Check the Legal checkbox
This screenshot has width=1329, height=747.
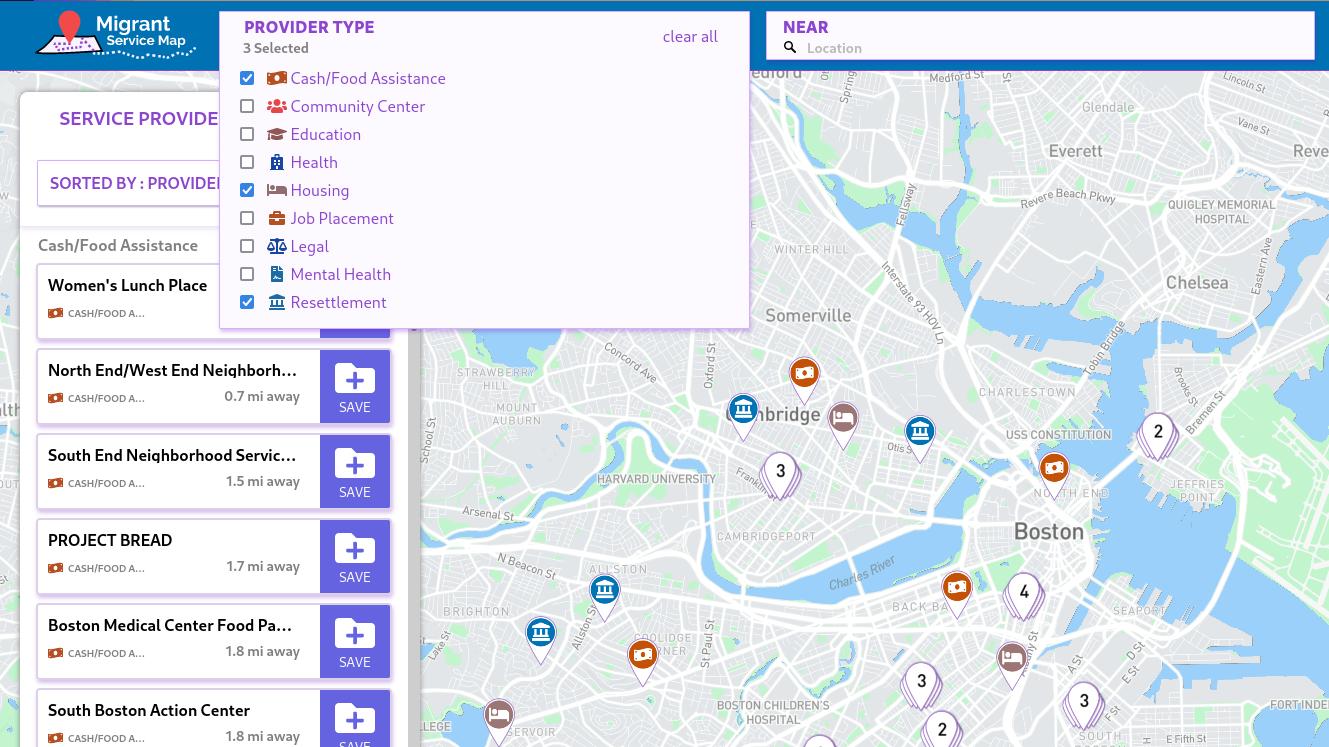coord(247,246)
